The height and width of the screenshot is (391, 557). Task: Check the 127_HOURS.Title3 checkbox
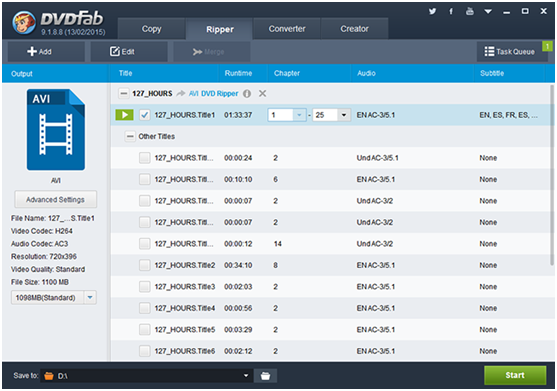pyautogui.click(x=145, y=287)
